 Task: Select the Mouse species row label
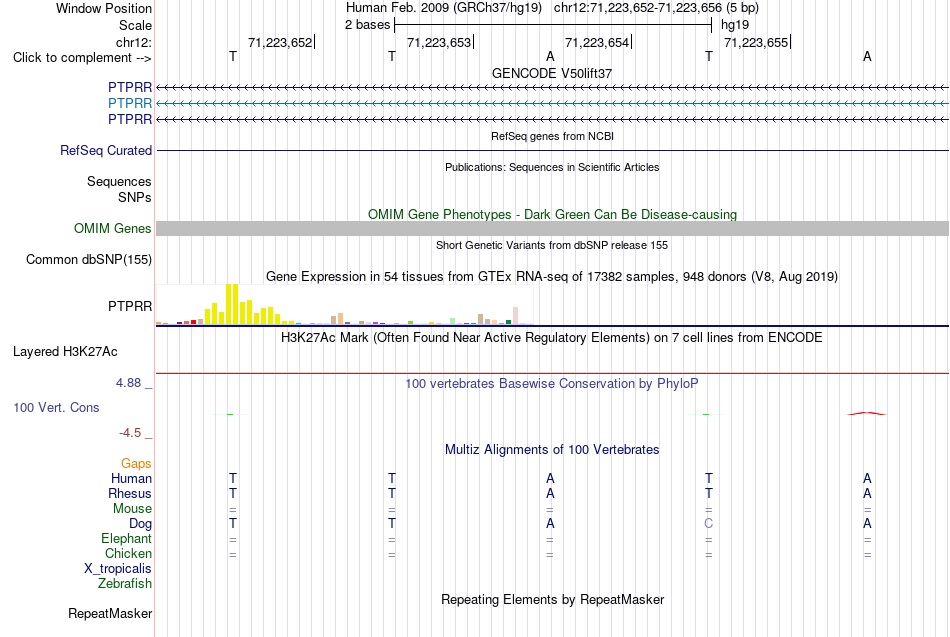(x=132, y=509)
